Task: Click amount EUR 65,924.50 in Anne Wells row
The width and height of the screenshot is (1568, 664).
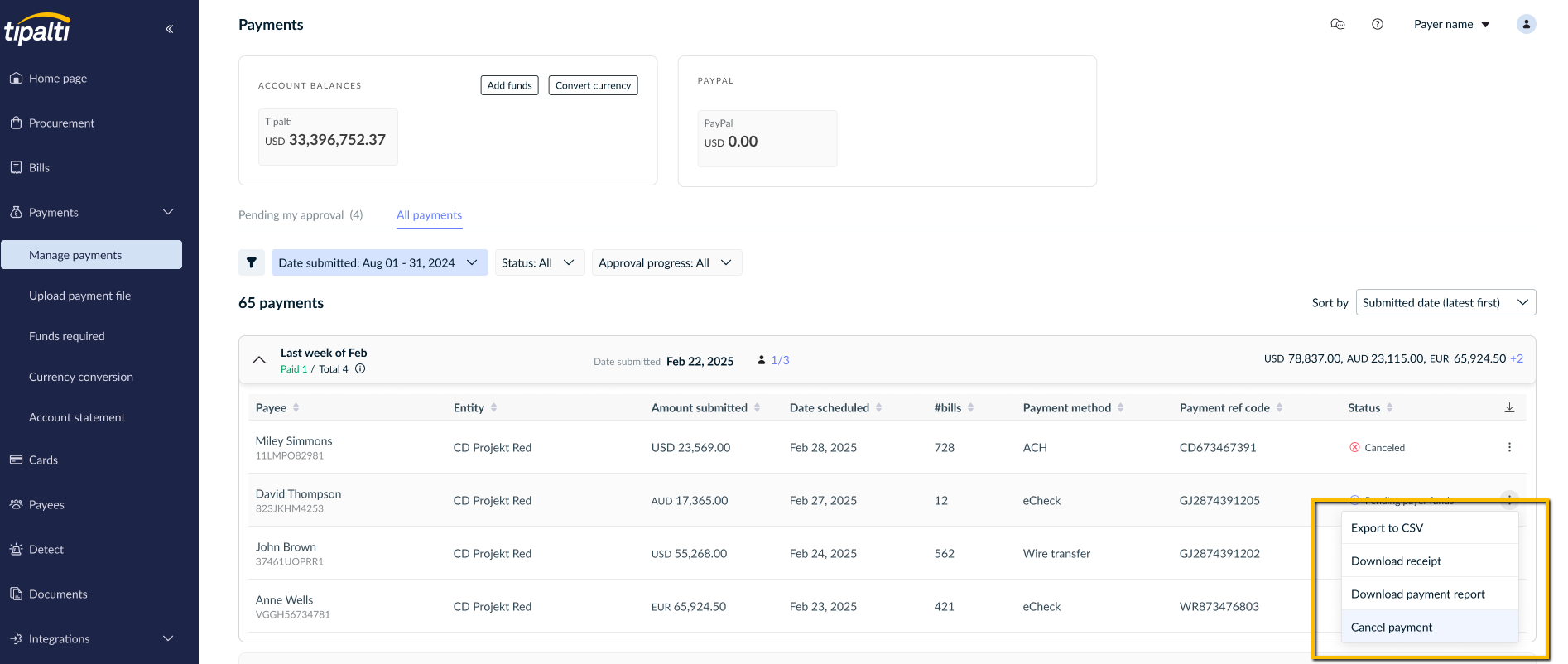Action: (689, 606)
